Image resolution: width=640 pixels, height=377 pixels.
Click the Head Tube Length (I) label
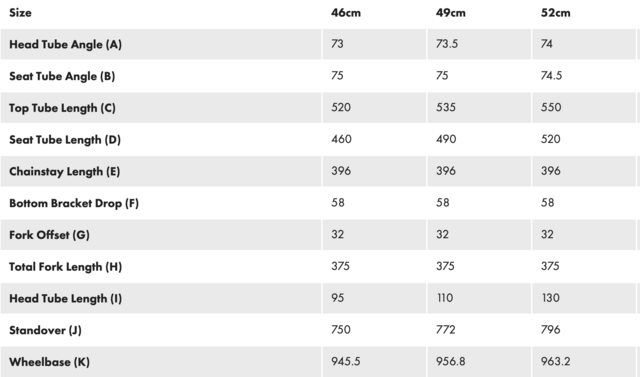click(66, 299)
